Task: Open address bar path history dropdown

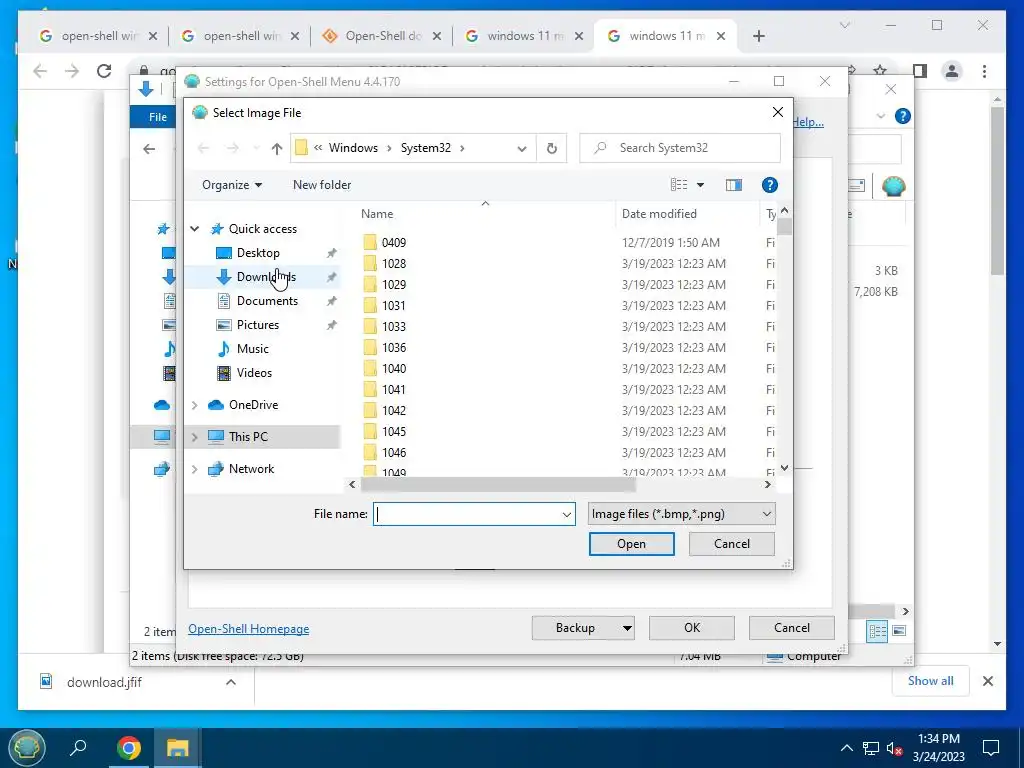Action: click(x=522, y=148)
